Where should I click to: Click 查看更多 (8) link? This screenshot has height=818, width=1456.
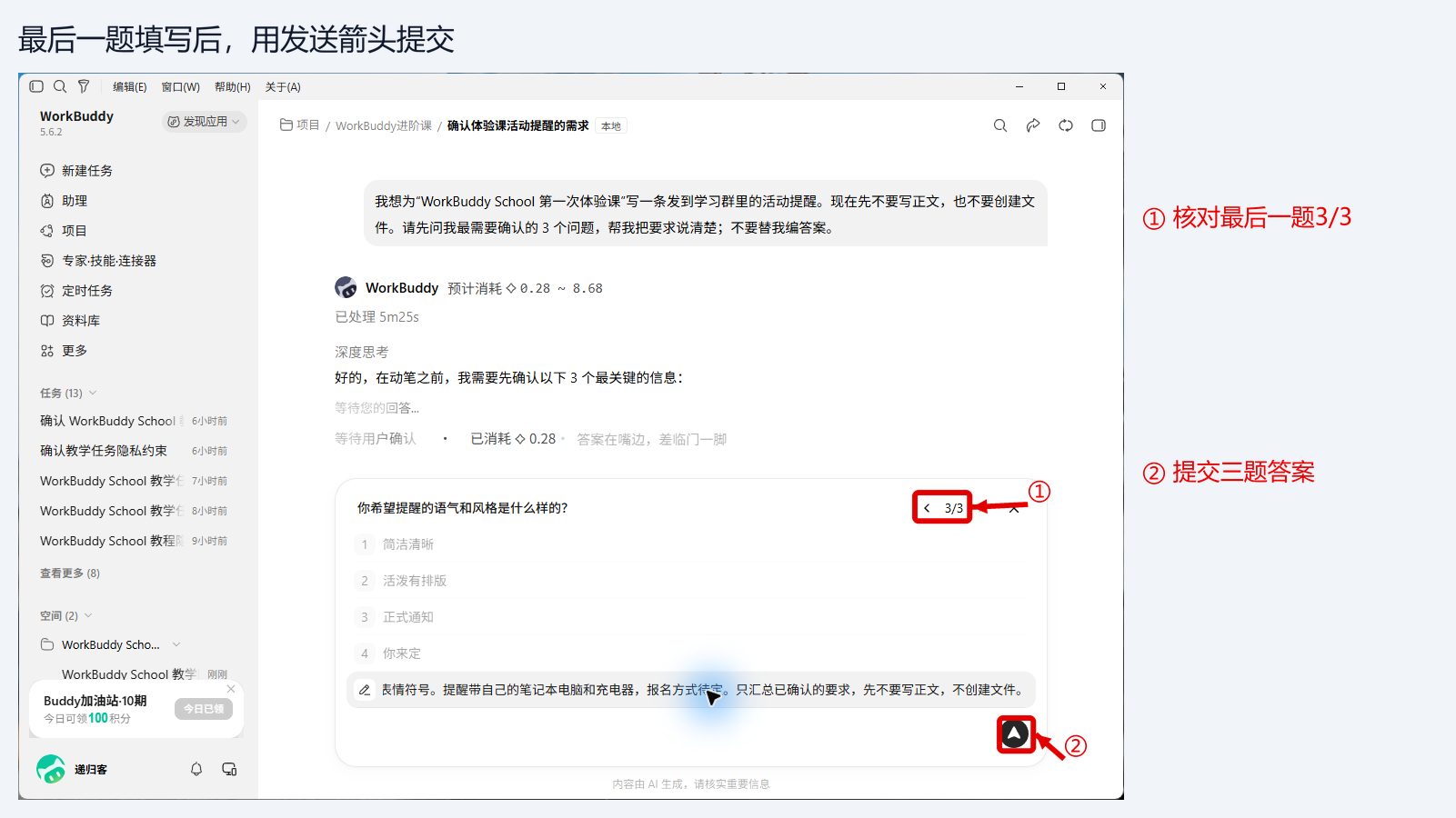[x=70, y=574]
